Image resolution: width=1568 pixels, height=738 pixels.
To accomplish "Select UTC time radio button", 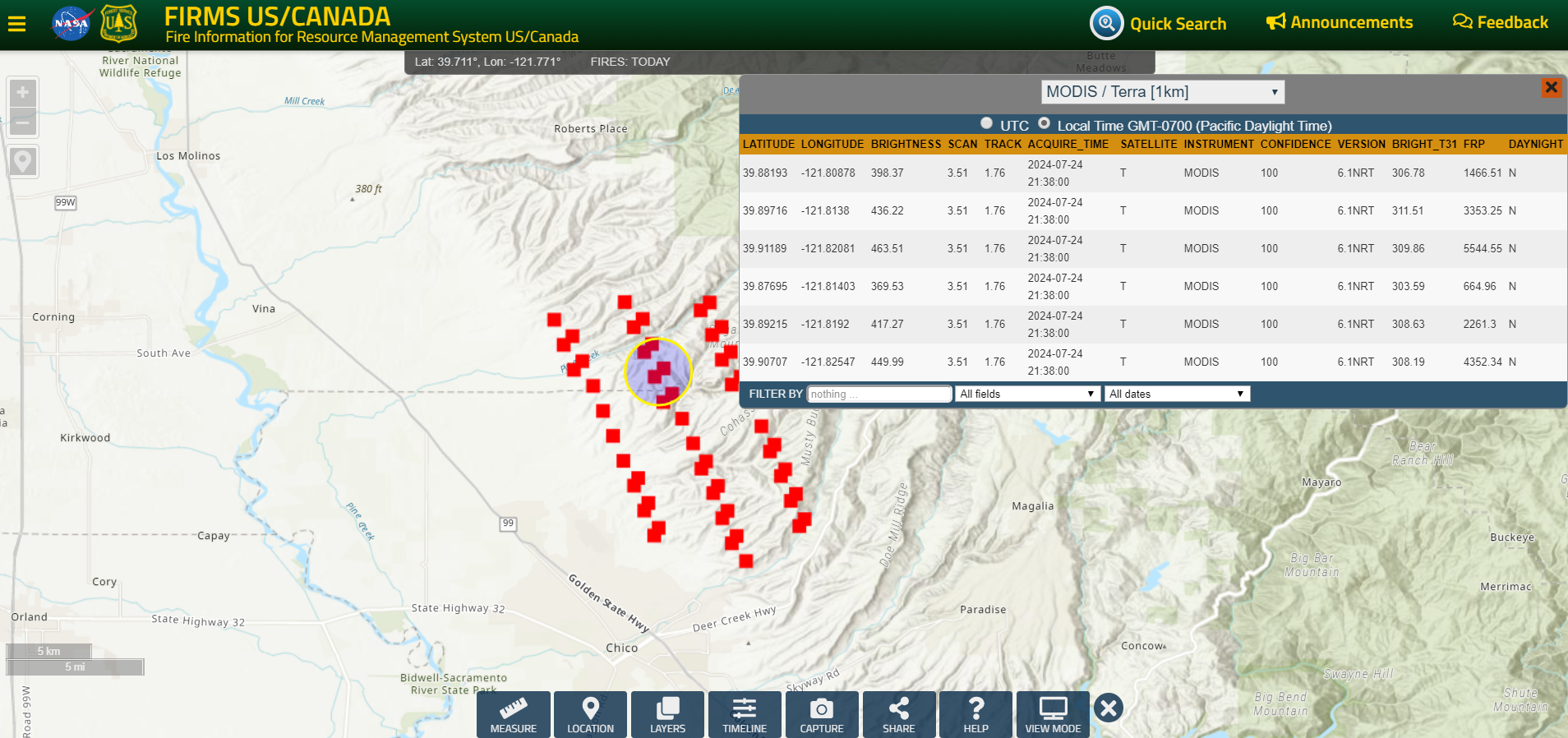I will 986,123.
